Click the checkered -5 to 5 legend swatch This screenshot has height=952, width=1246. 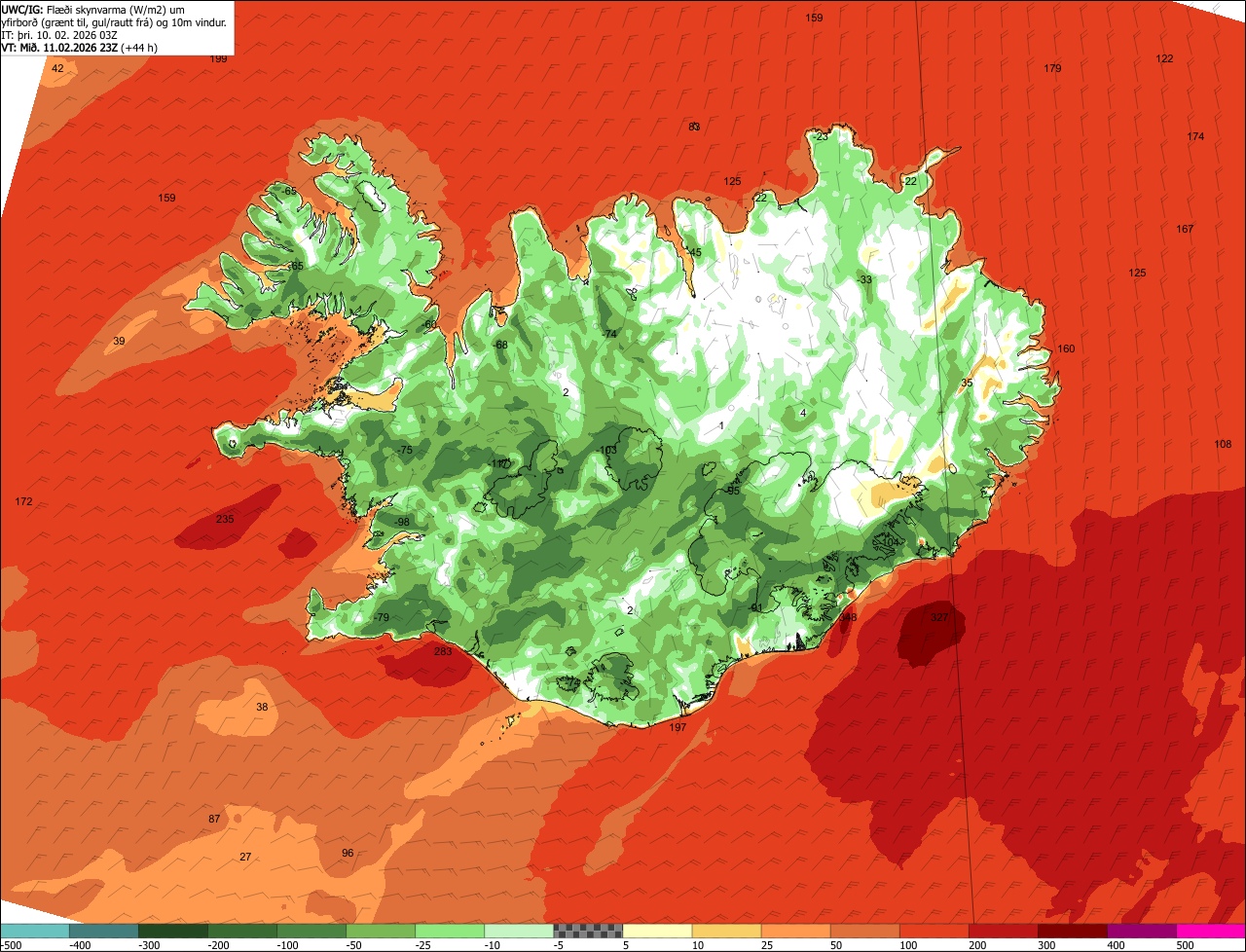pos(587,931)
